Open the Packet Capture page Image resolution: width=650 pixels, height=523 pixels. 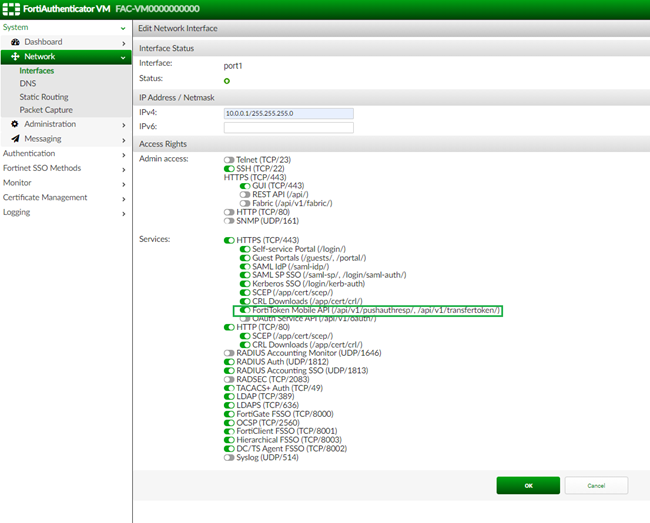tap(46, 110)
